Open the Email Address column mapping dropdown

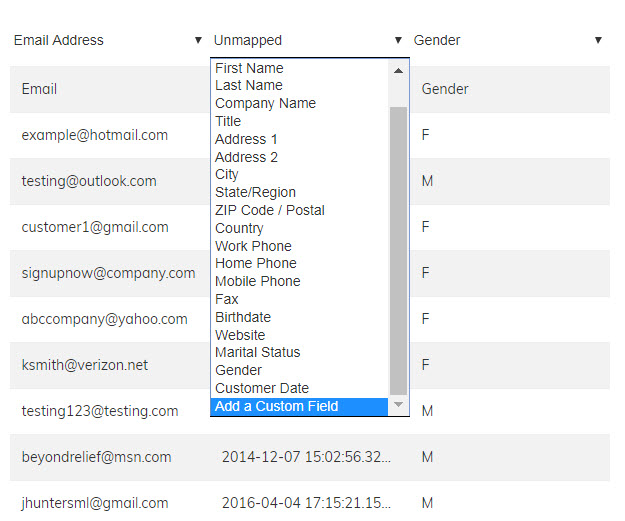[x=107, y=40]
